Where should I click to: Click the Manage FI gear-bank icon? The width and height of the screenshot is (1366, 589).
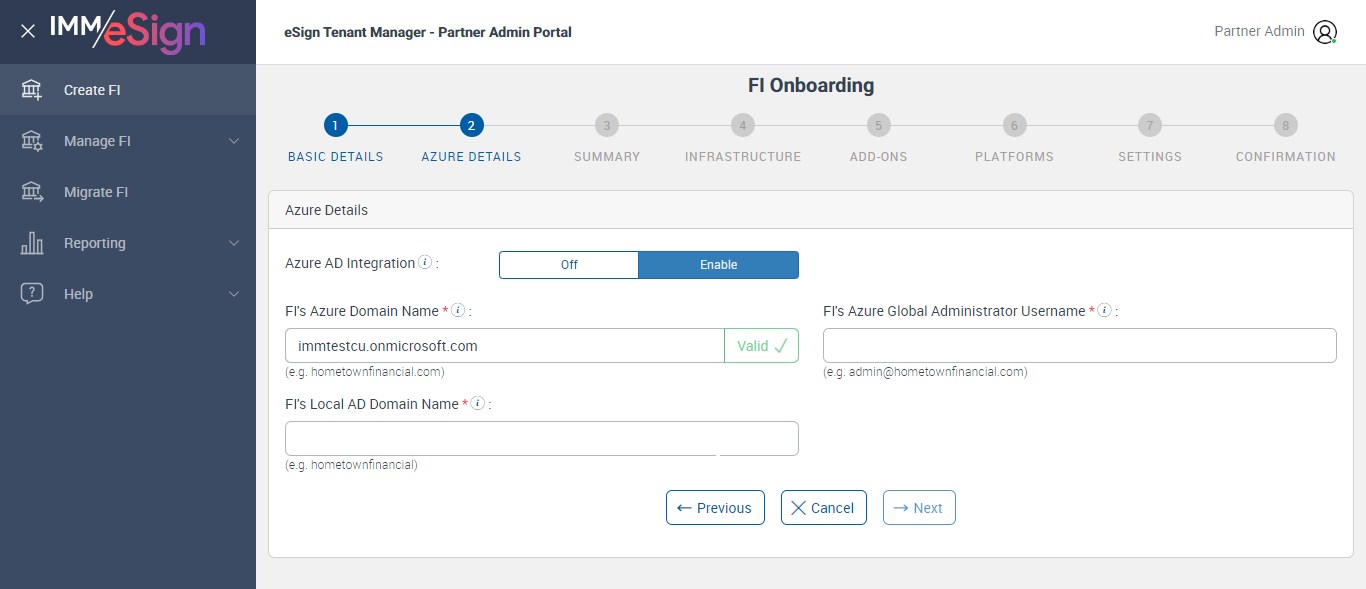click(x=32, y=141)
